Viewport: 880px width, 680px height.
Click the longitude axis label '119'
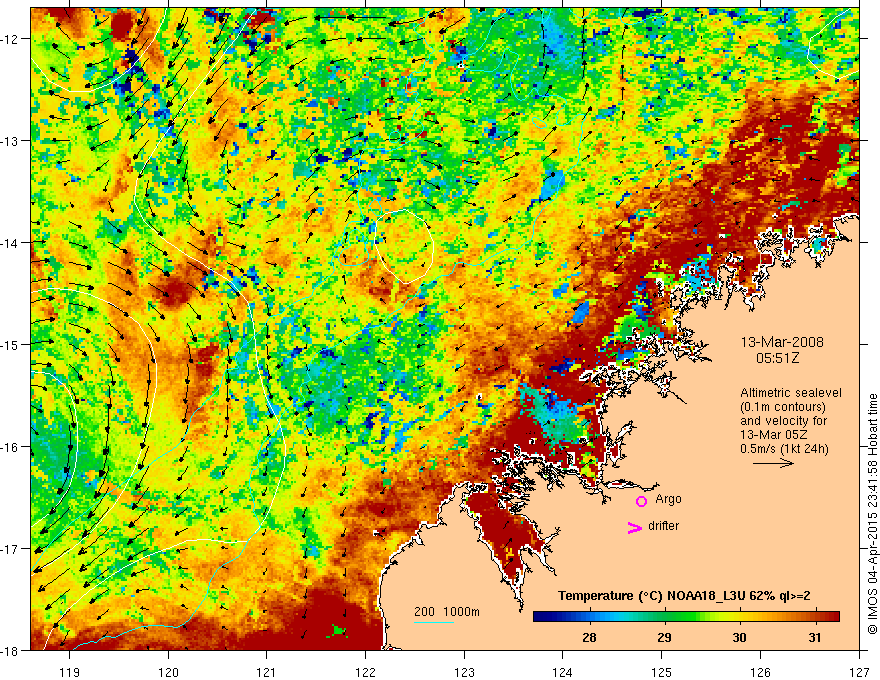[70, 672]
